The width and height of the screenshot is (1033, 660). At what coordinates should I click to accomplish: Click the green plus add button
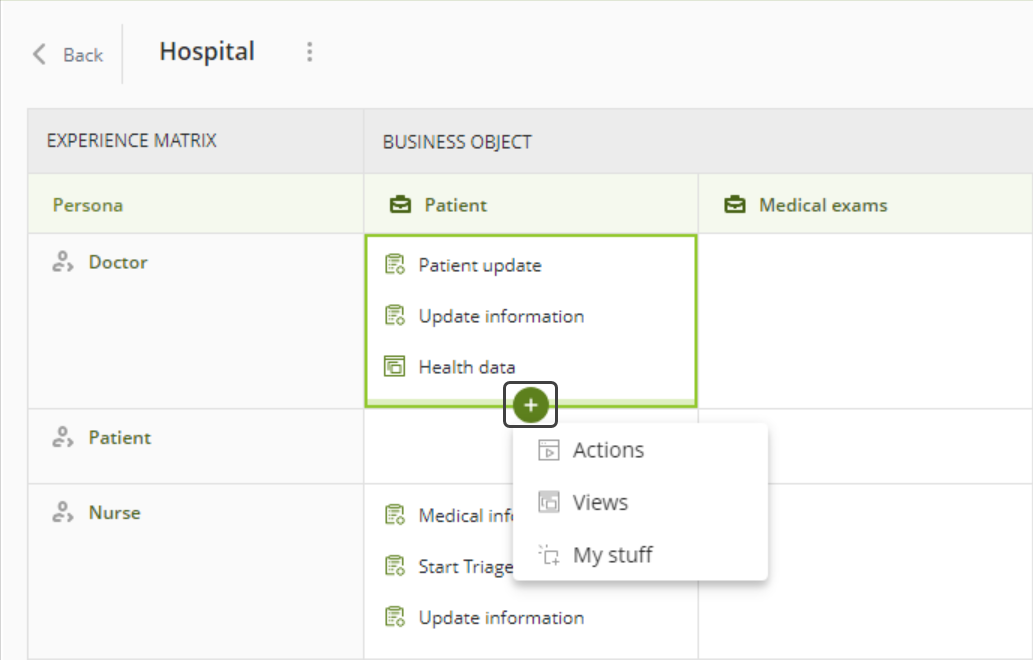click(x=531, y=405)
